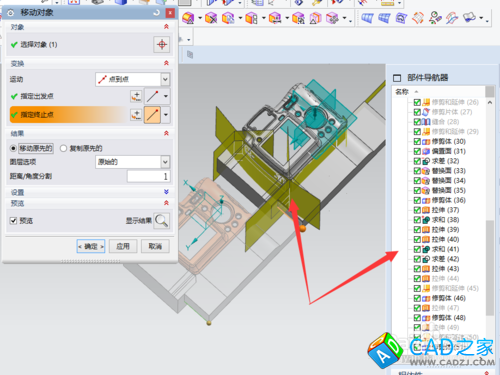This screenshot has width=500, height=375.
Task: Click the select object crosshair icon
Action: (162, 44)
